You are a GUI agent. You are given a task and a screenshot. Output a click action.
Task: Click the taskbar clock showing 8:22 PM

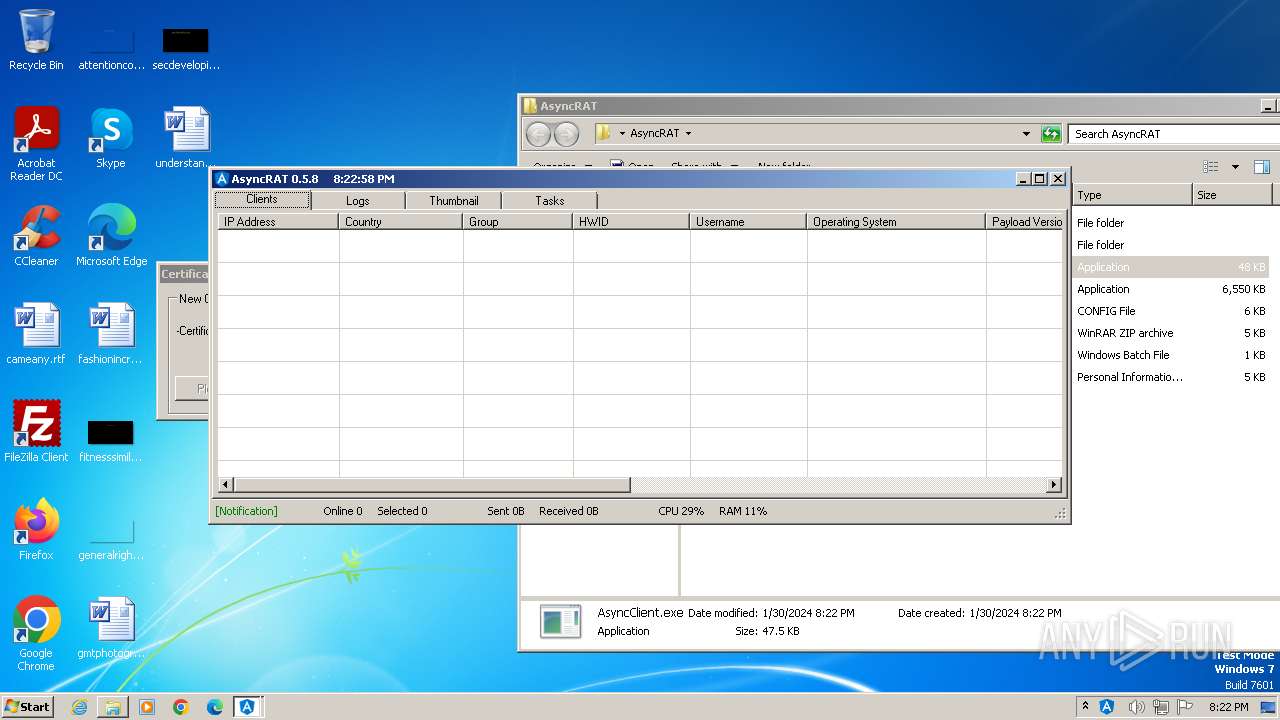(1229, 707)
